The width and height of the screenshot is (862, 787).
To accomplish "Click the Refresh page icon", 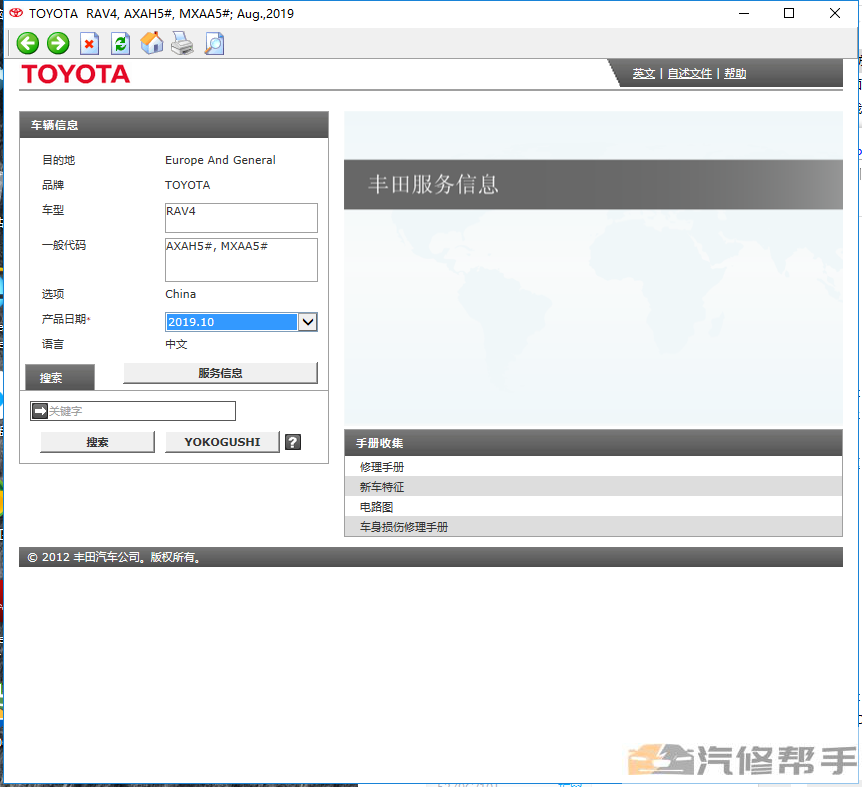I will (120, 43).
